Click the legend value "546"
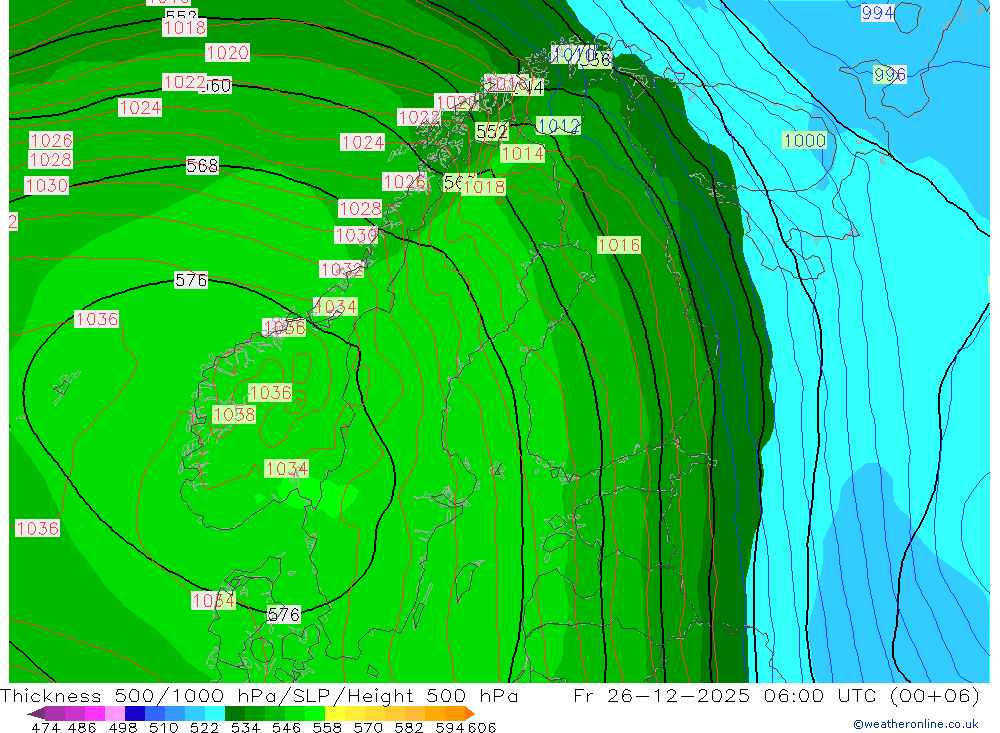Viewport: 1000px width, 733px height. (x=286, y=727)
